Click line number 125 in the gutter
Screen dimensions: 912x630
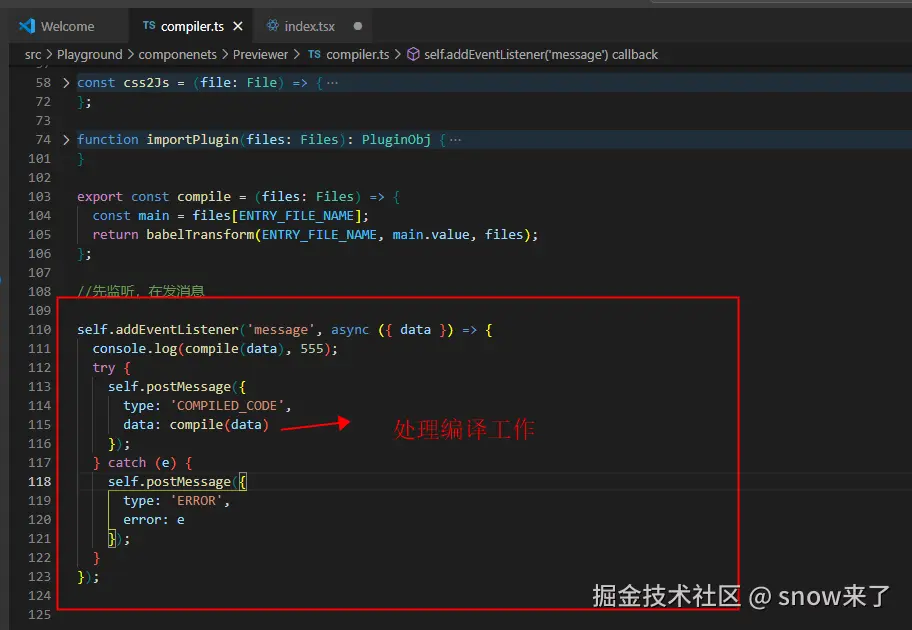[x=40, y=615]
